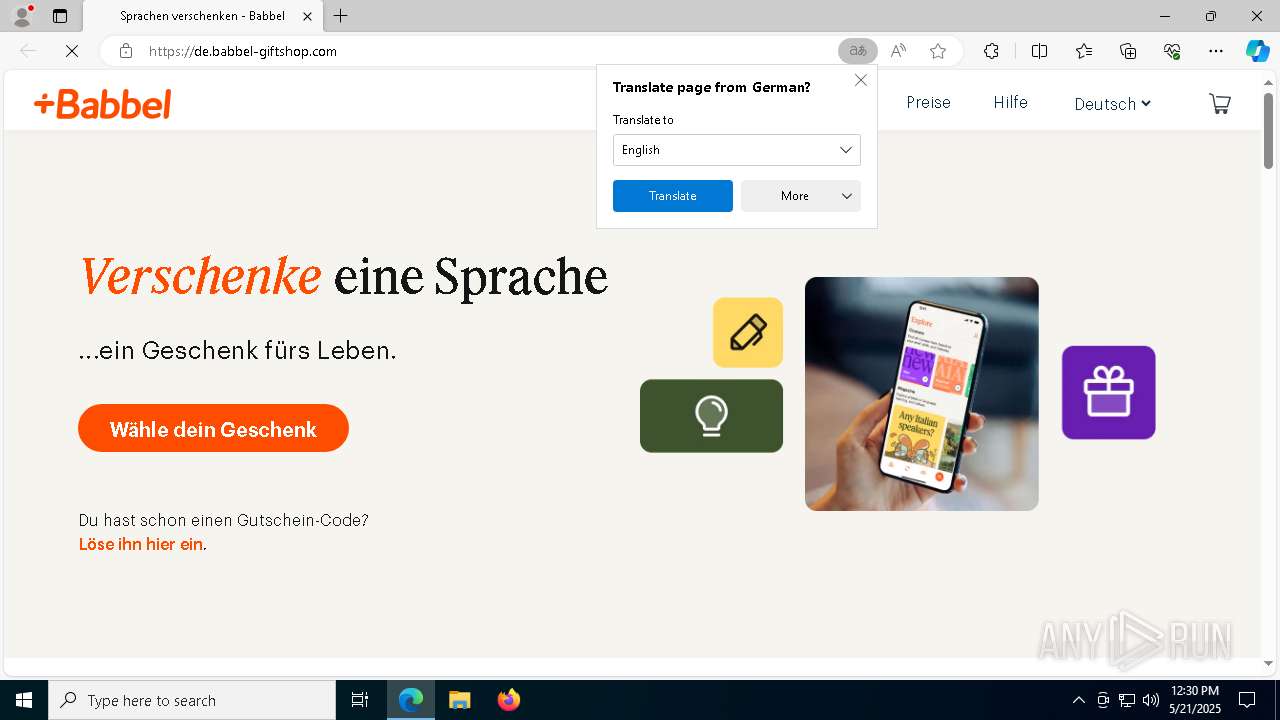This screenshot has height=720, width=1280.
Task: Click the Translate button
Action: coord(672,196)
